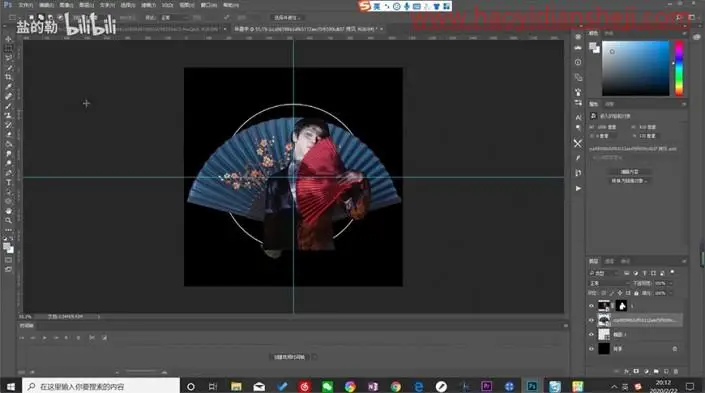
Task: Click the rainbow hue slider
Action: [679, 68]
